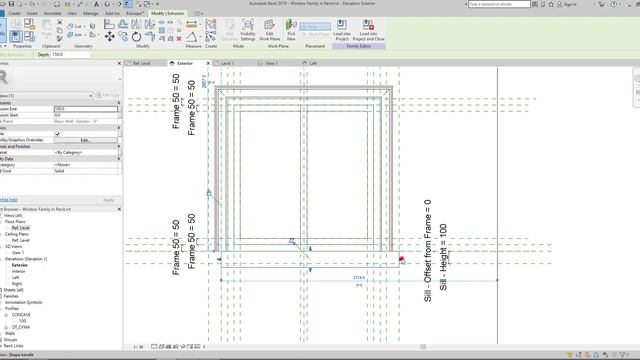Collapse the Constraints section in Properties
This screenshot has width=640, height=360.
[119, 103]
